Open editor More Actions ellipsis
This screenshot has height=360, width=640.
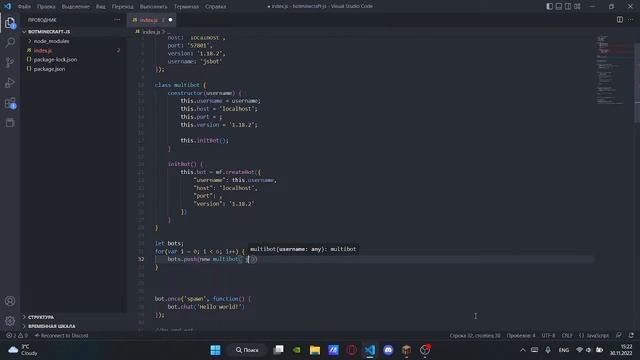click(x=631, y=20)
